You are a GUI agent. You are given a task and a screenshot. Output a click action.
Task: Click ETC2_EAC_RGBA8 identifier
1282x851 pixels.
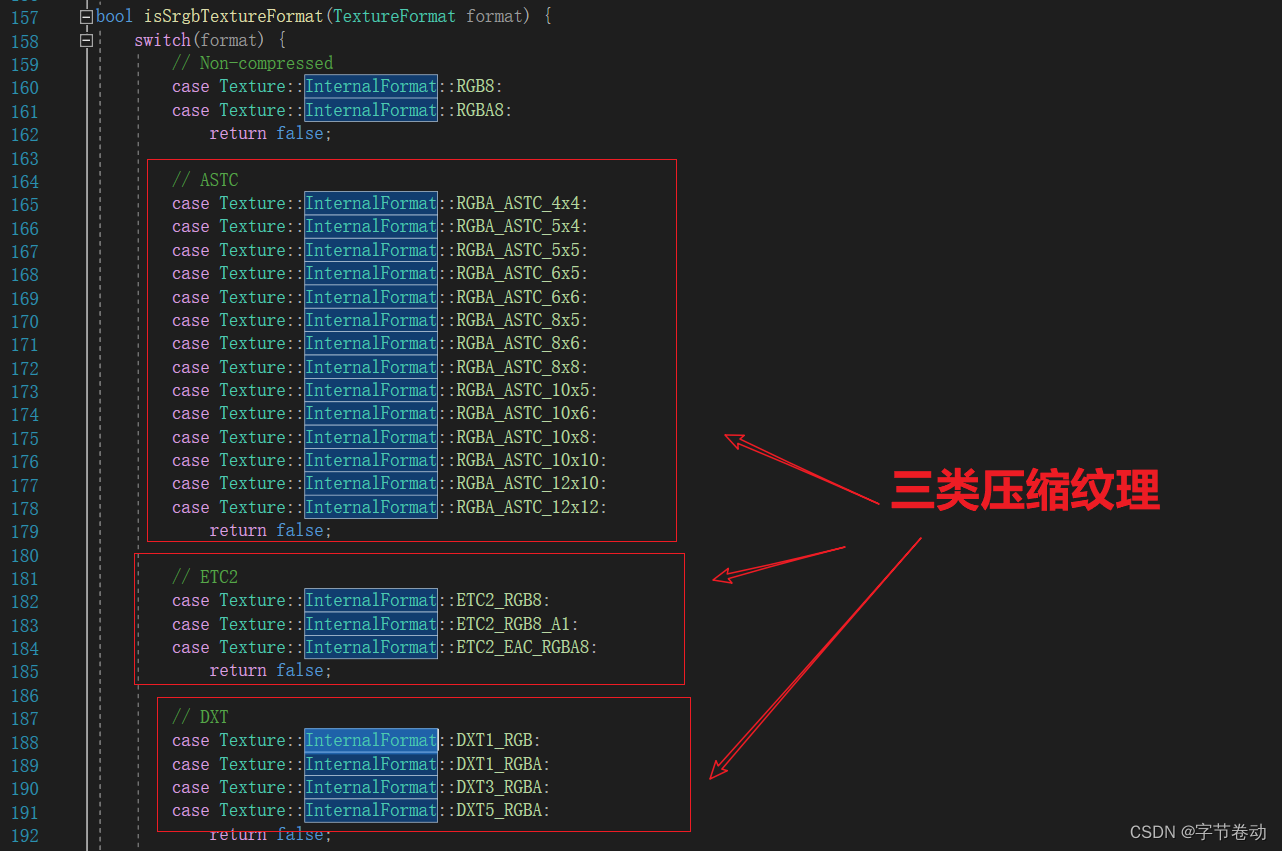[x=523, y=647]
